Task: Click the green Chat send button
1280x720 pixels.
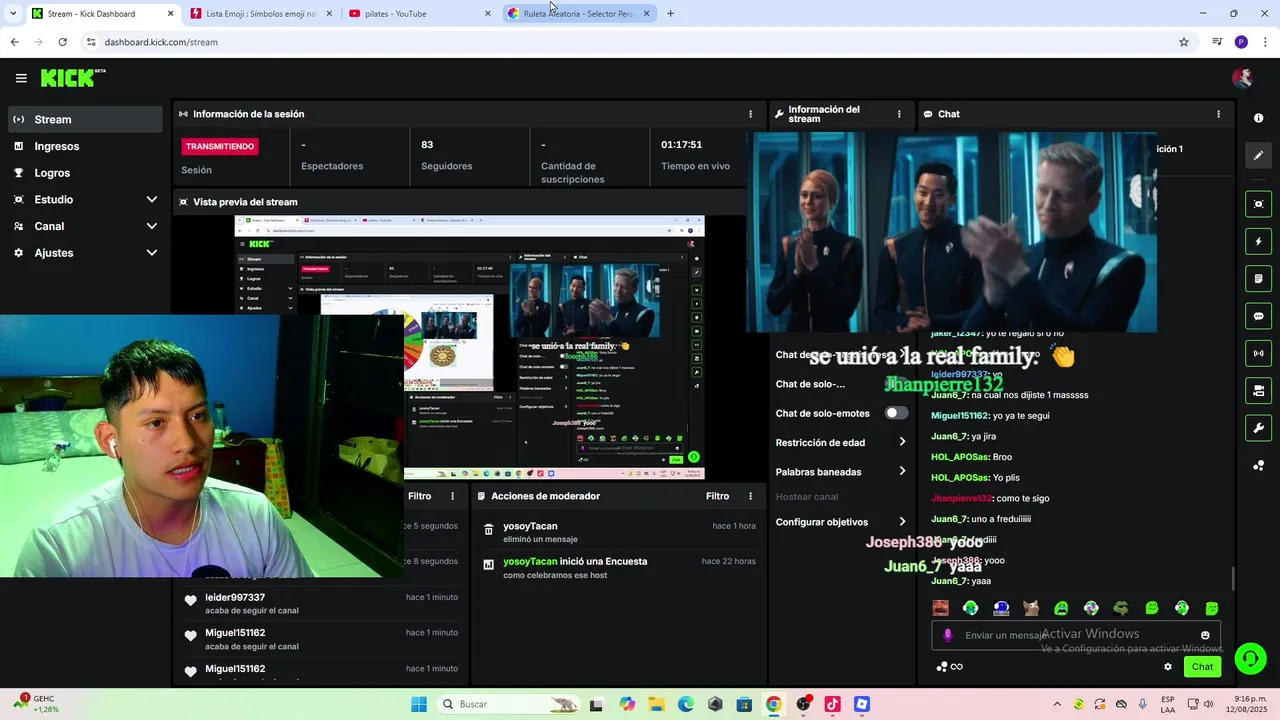Action: (x=1202, y=667)
